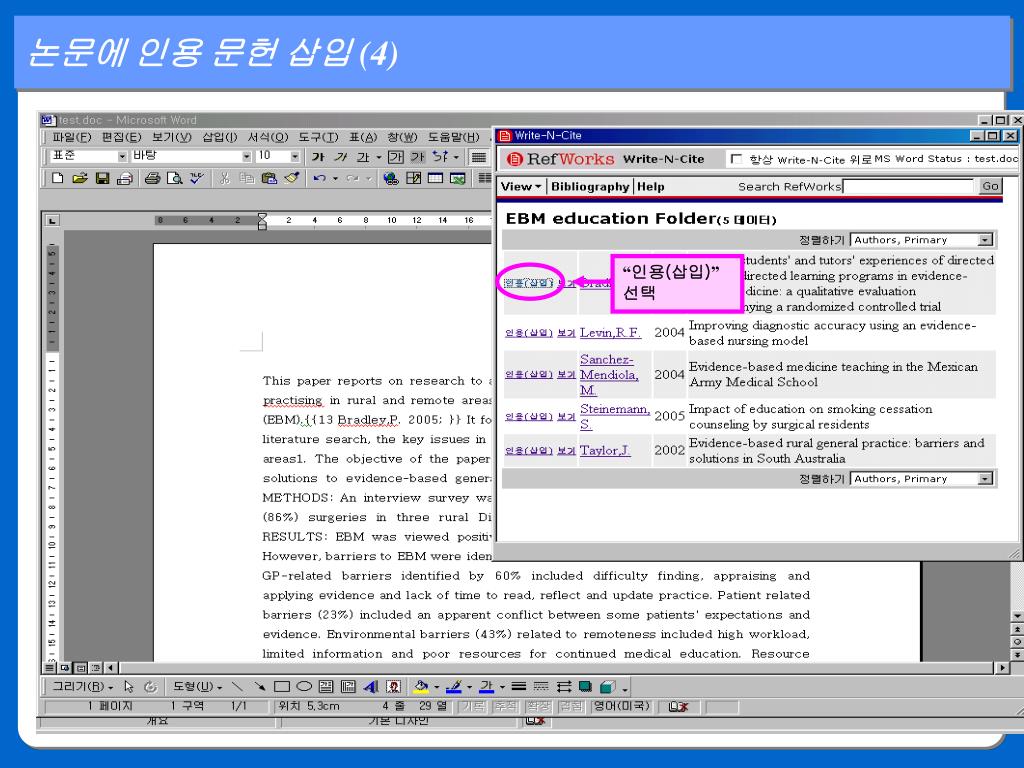
Task: Click the Word horizontal scrollbar right arrow
Action: (x=1002, y=667)
